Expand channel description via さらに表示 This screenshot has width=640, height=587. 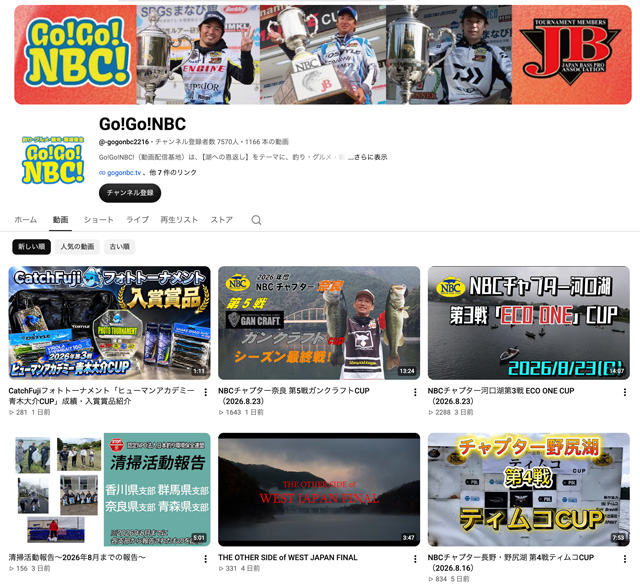[x=370, y=157]
